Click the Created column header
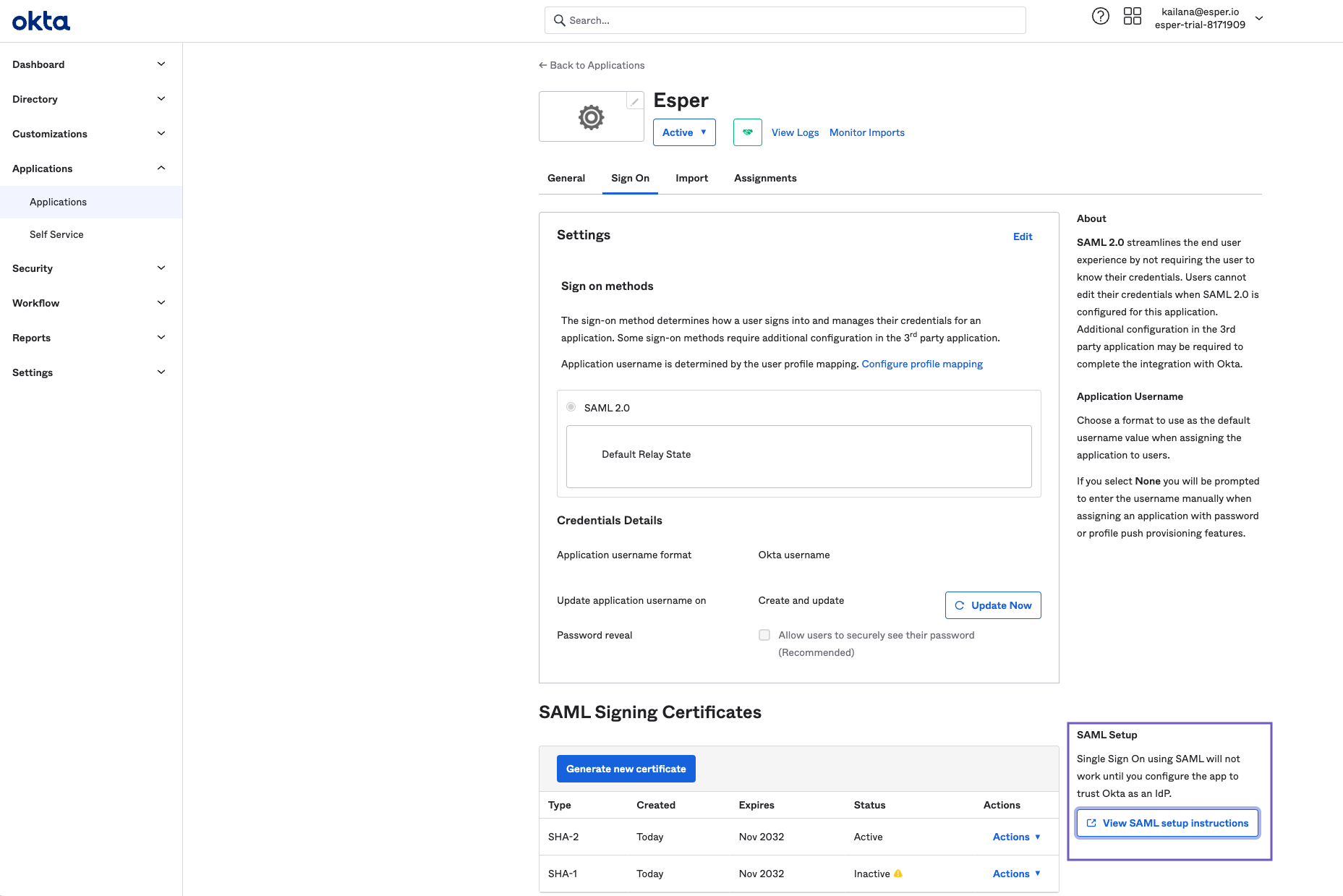Viewport: 1343px width, 896px height. pos(656,805)
